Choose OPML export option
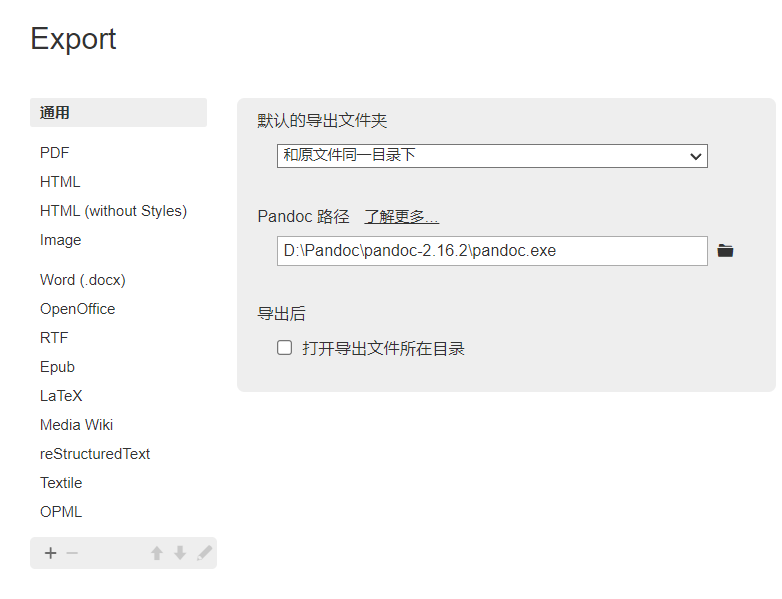The width and height of the screenshot is (782, 599). tap(61, 512)
